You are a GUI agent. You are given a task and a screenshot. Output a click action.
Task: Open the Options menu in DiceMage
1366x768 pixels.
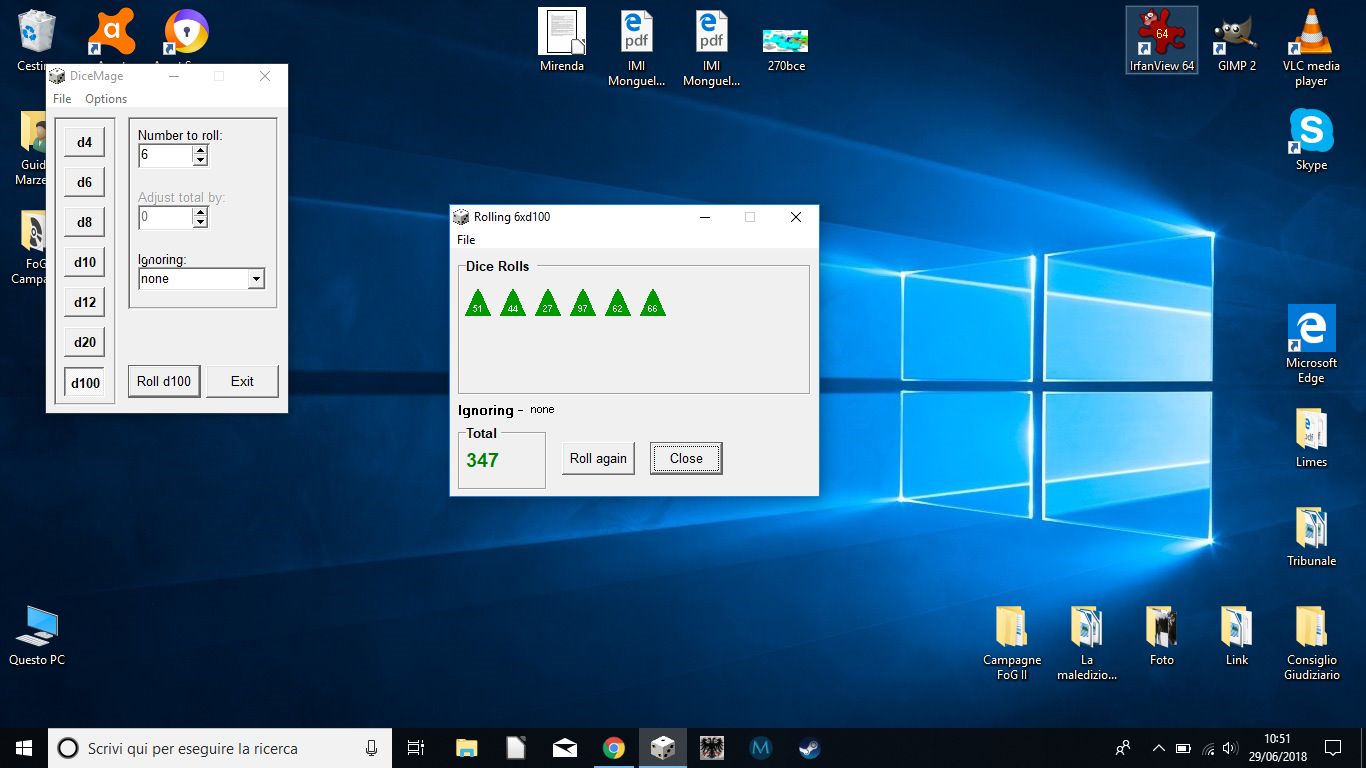pos(106,99)
